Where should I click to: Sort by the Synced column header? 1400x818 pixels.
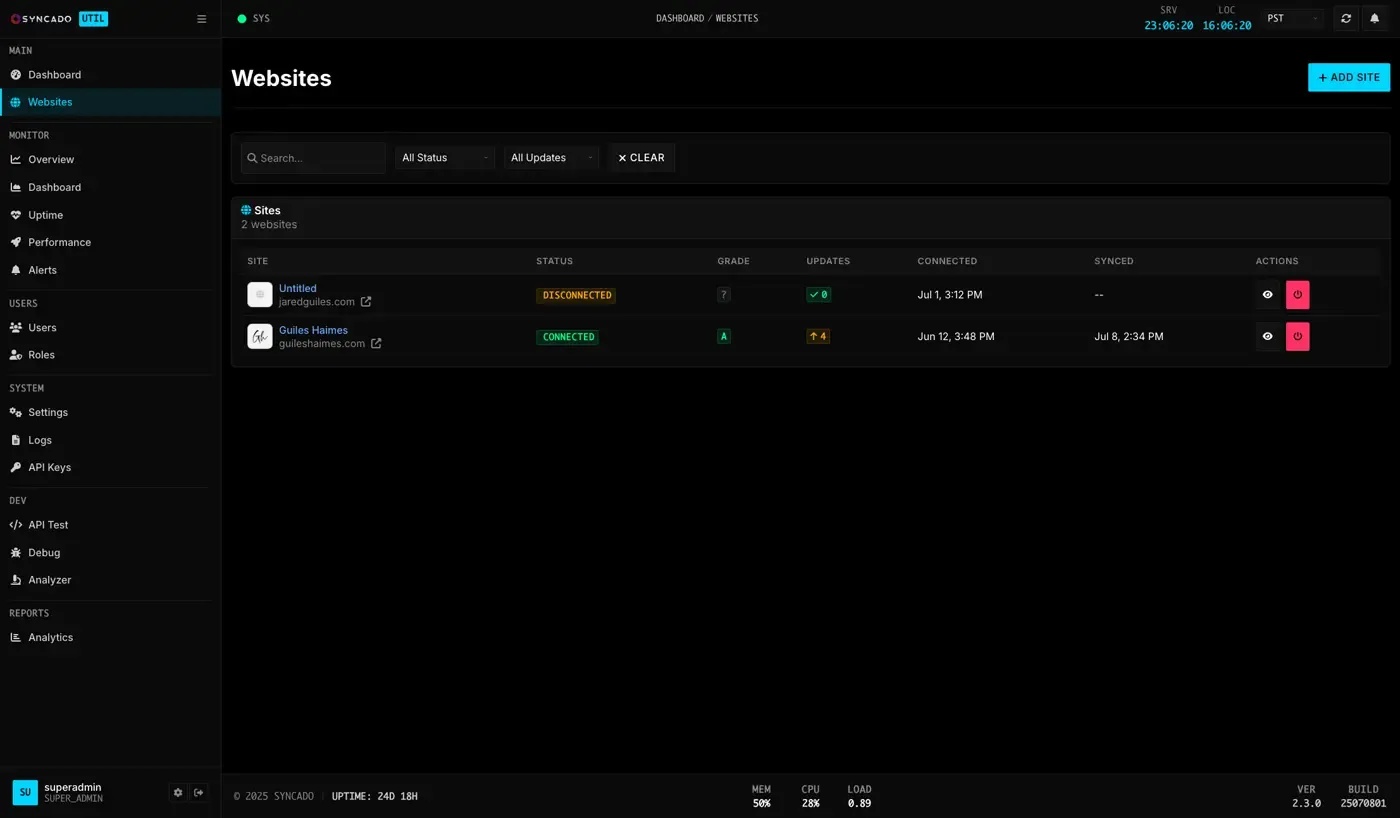click(x=1114, y=261)
